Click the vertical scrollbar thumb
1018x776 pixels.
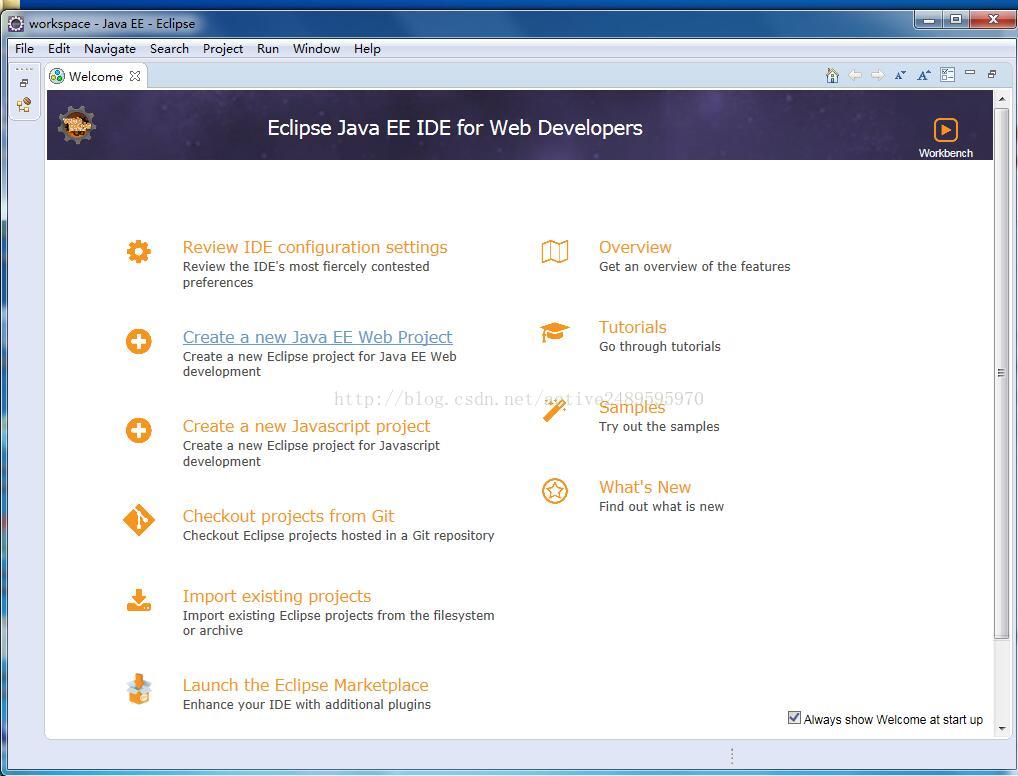tap(1001, 372)
